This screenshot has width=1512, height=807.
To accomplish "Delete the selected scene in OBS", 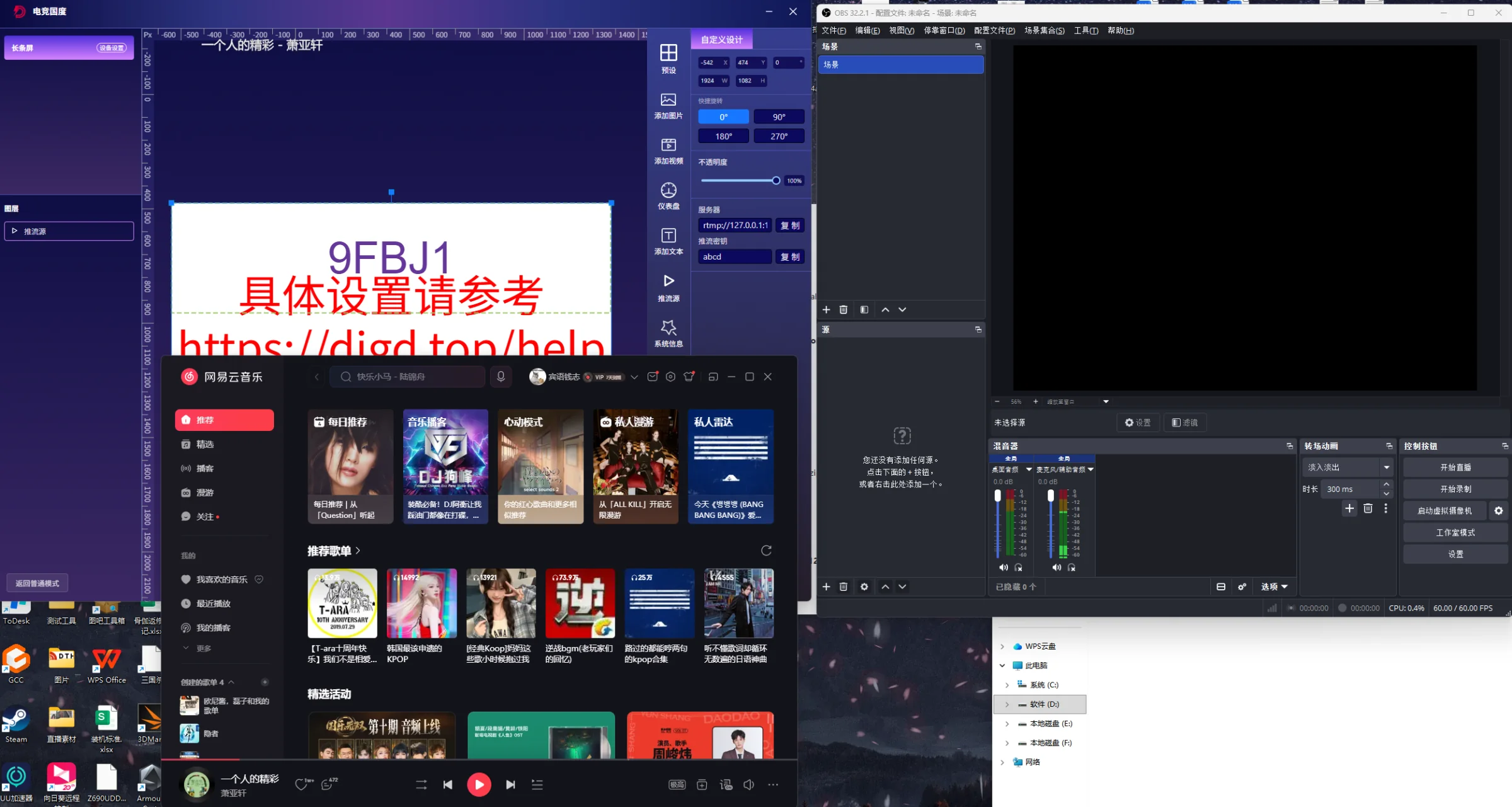I will coord(844,309).
